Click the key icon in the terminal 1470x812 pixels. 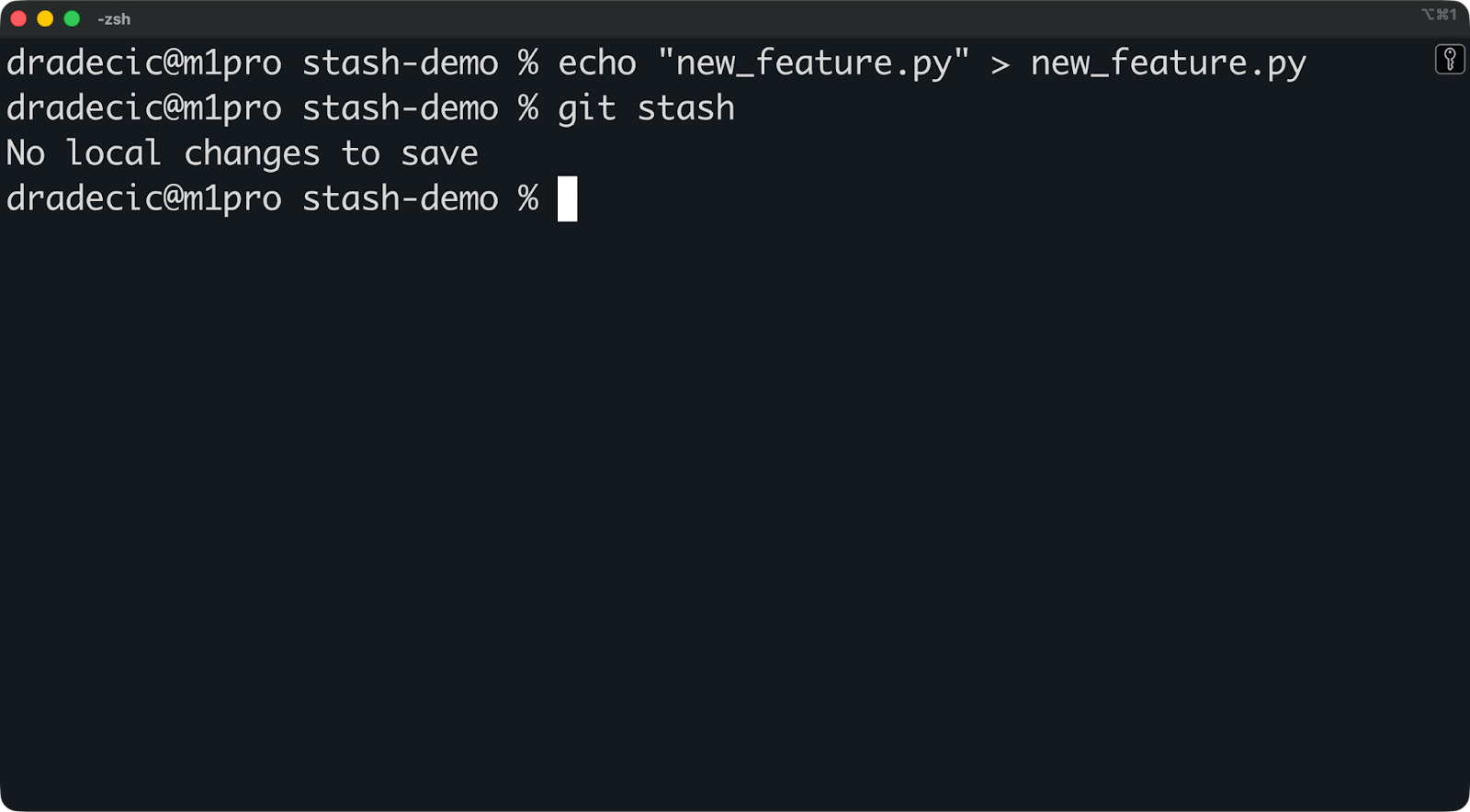point(1450,61)
